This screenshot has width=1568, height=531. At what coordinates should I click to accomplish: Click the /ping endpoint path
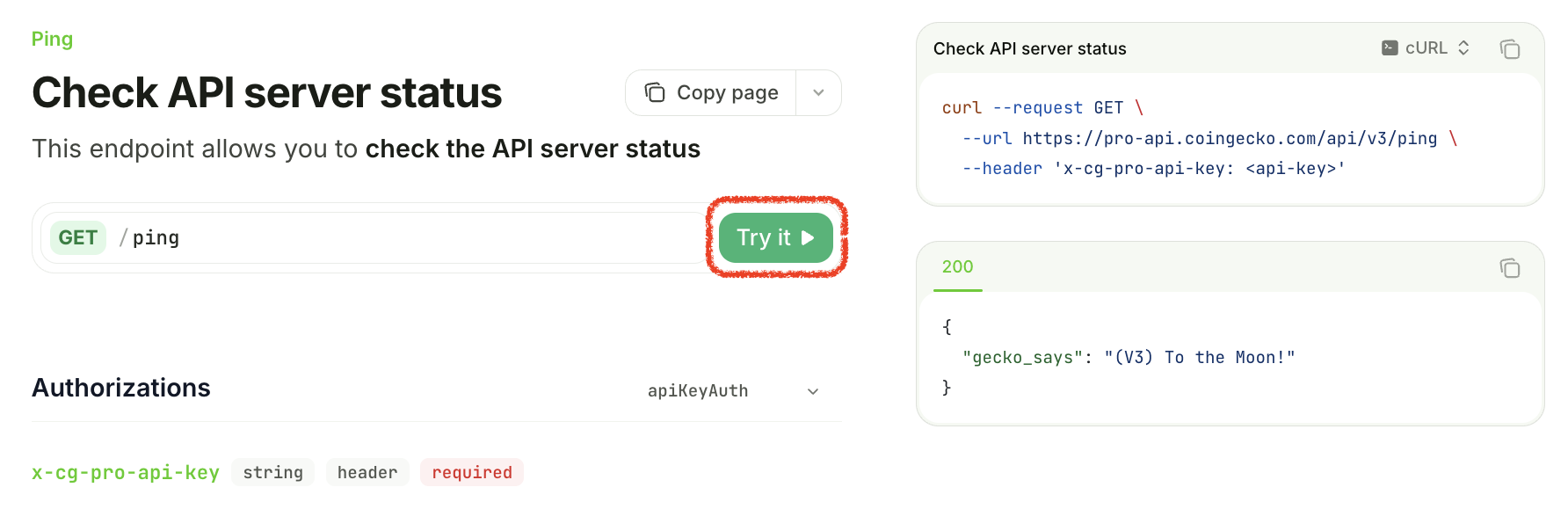pyautogui.click(x=149, y=238)
